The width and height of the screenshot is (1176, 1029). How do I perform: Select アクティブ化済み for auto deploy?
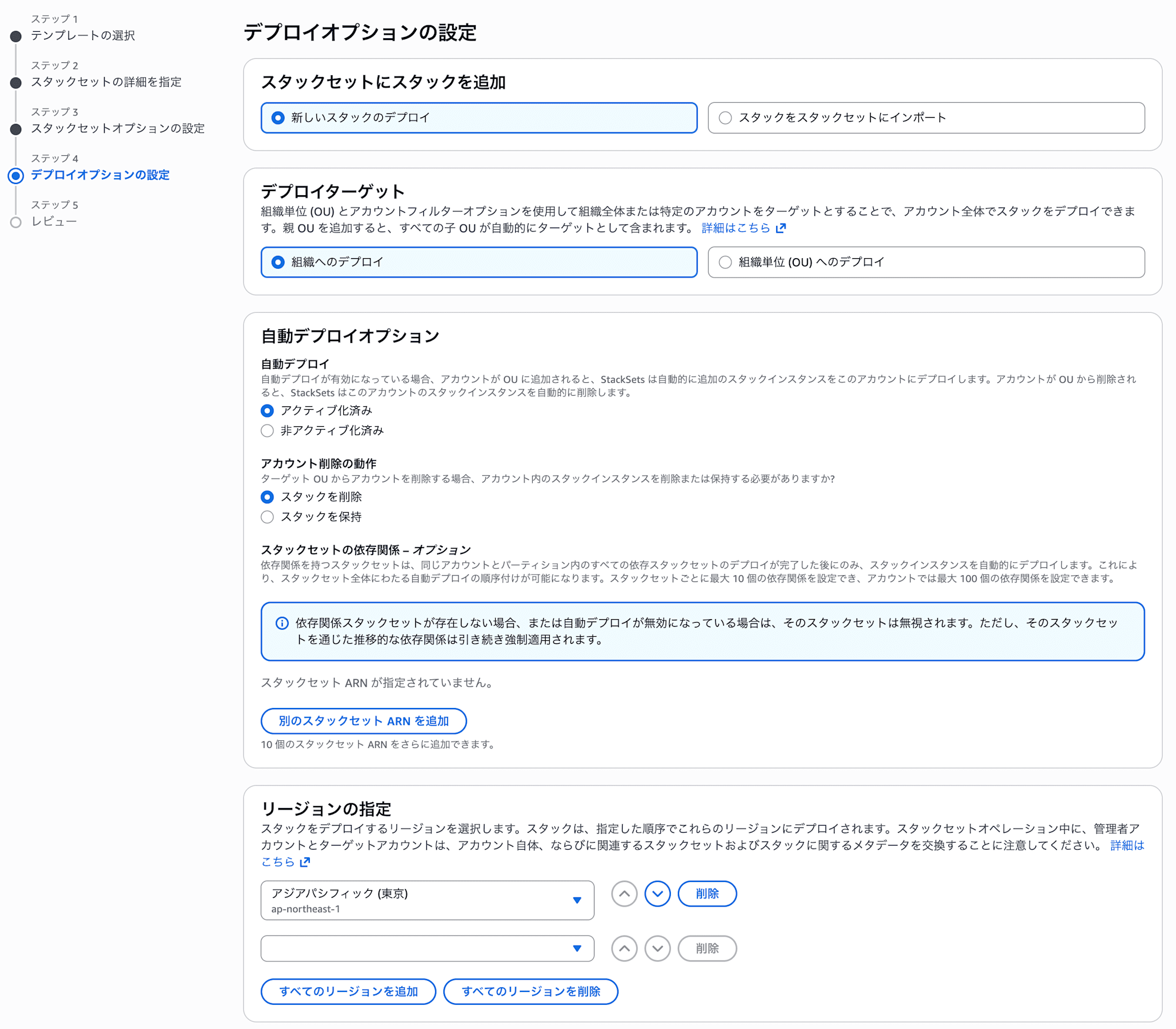click(x=267, y=410)
